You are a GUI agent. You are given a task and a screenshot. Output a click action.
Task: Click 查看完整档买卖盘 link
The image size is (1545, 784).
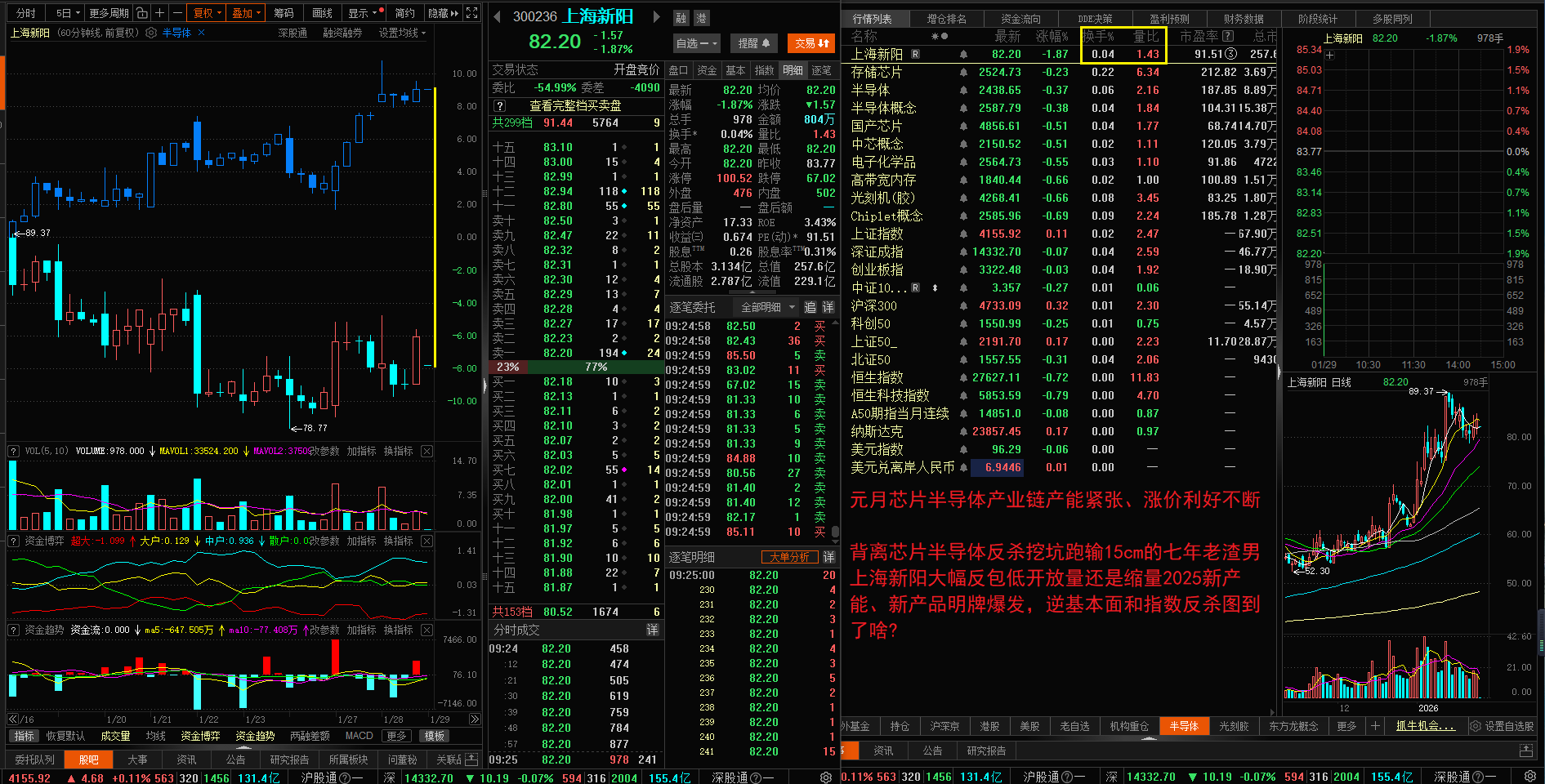pyautogui.click(x=575, y=106)
